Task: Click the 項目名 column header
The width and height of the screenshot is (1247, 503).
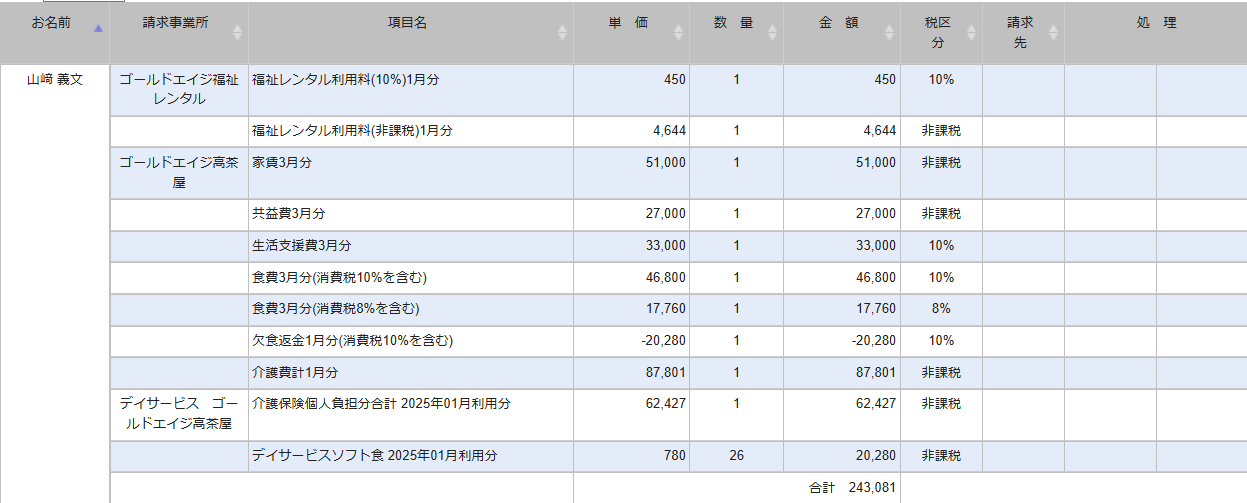Action: point(408,24)
